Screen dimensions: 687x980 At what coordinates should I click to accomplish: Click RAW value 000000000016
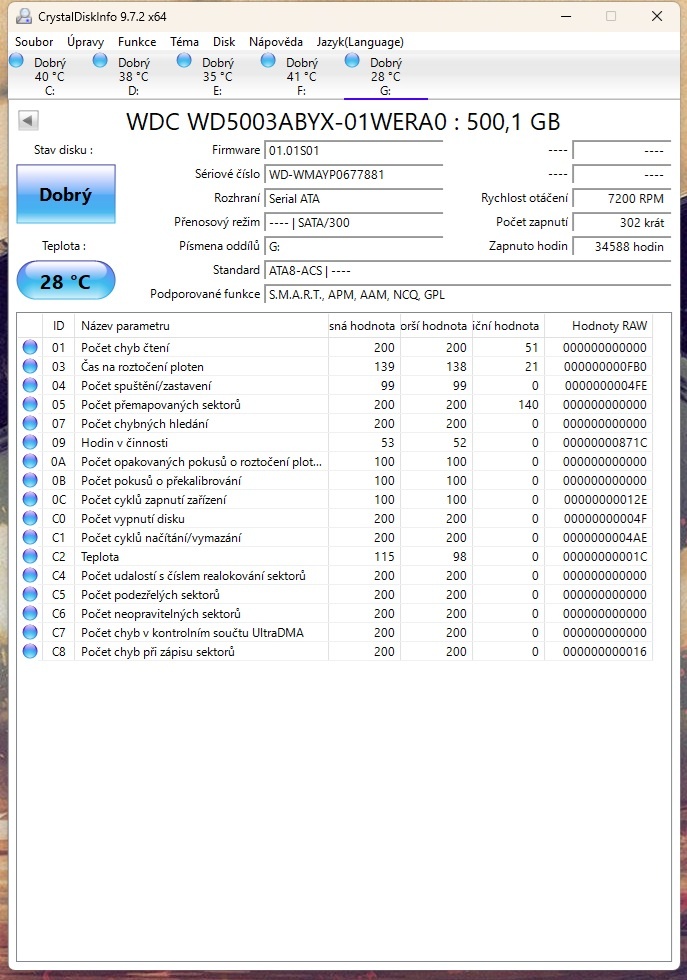coord(604,652)
